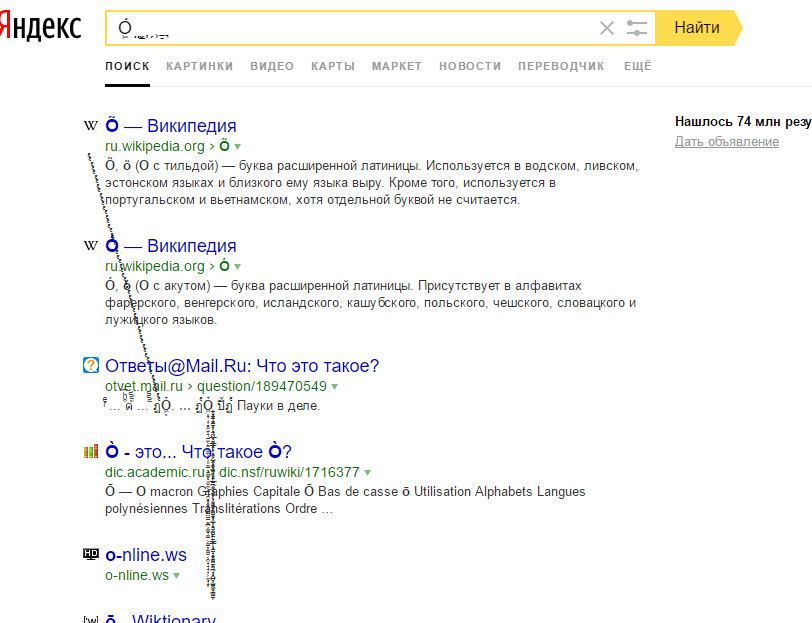812x623 pixels.
Task: Click otvet.mail.ru green URL
Action: 143,386
